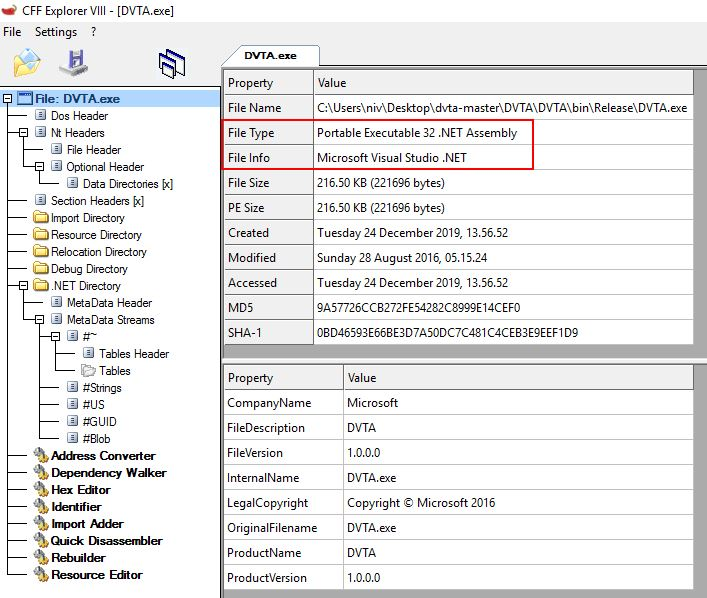The height and width of the screenshot is (598, 707).
Task: Click the multiple windows toolbar icon
Action: coord(172,64)
